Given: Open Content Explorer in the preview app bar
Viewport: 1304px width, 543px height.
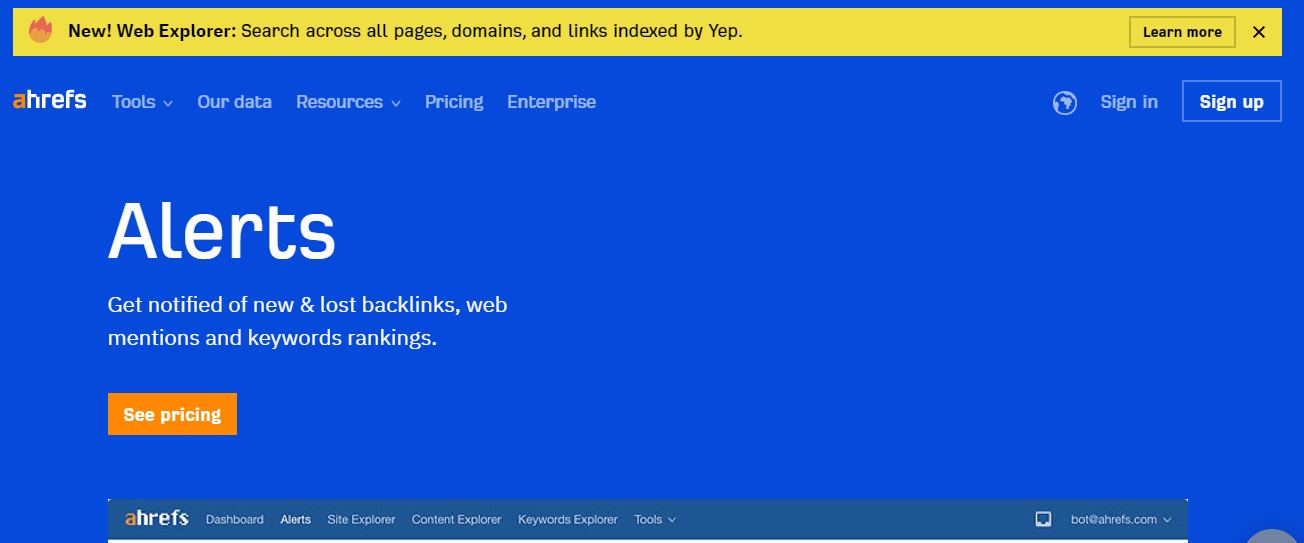Looking at the screenshot, I should pos(457,520).
